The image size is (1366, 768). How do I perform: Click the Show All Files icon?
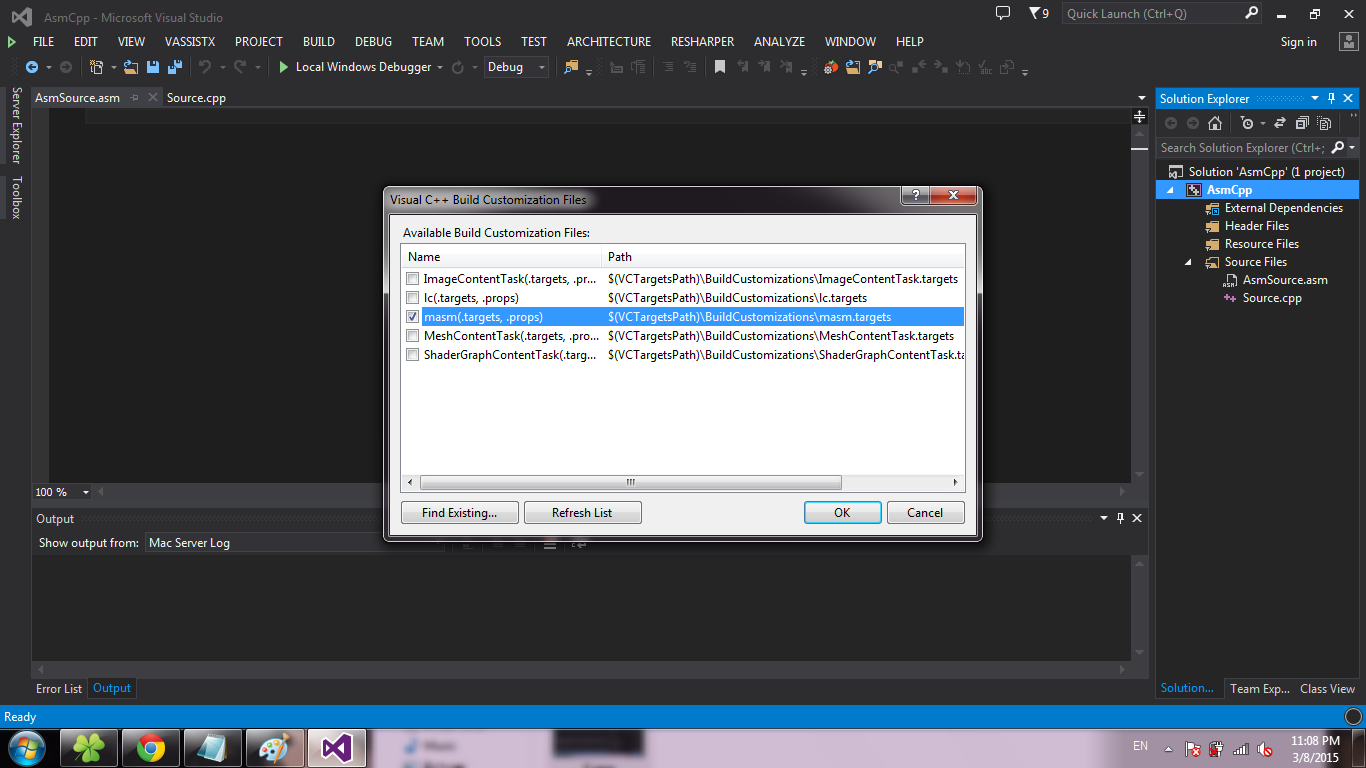click(x=1325, y=123)
